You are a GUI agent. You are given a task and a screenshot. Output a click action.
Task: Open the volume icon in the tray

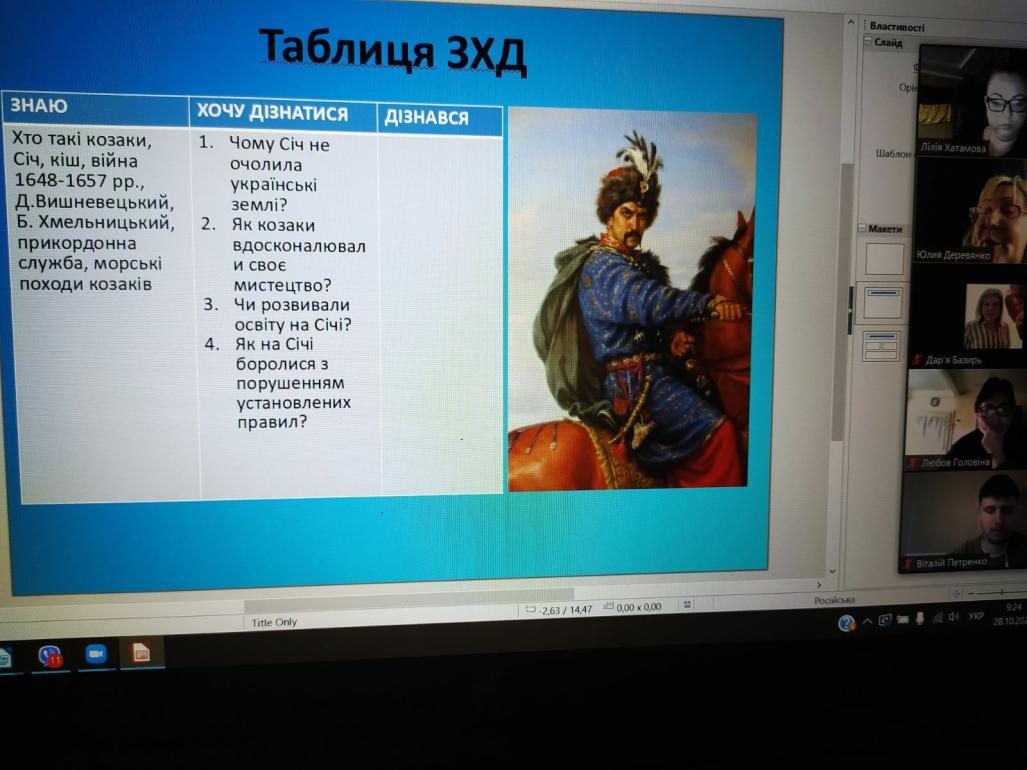[954, 617]
